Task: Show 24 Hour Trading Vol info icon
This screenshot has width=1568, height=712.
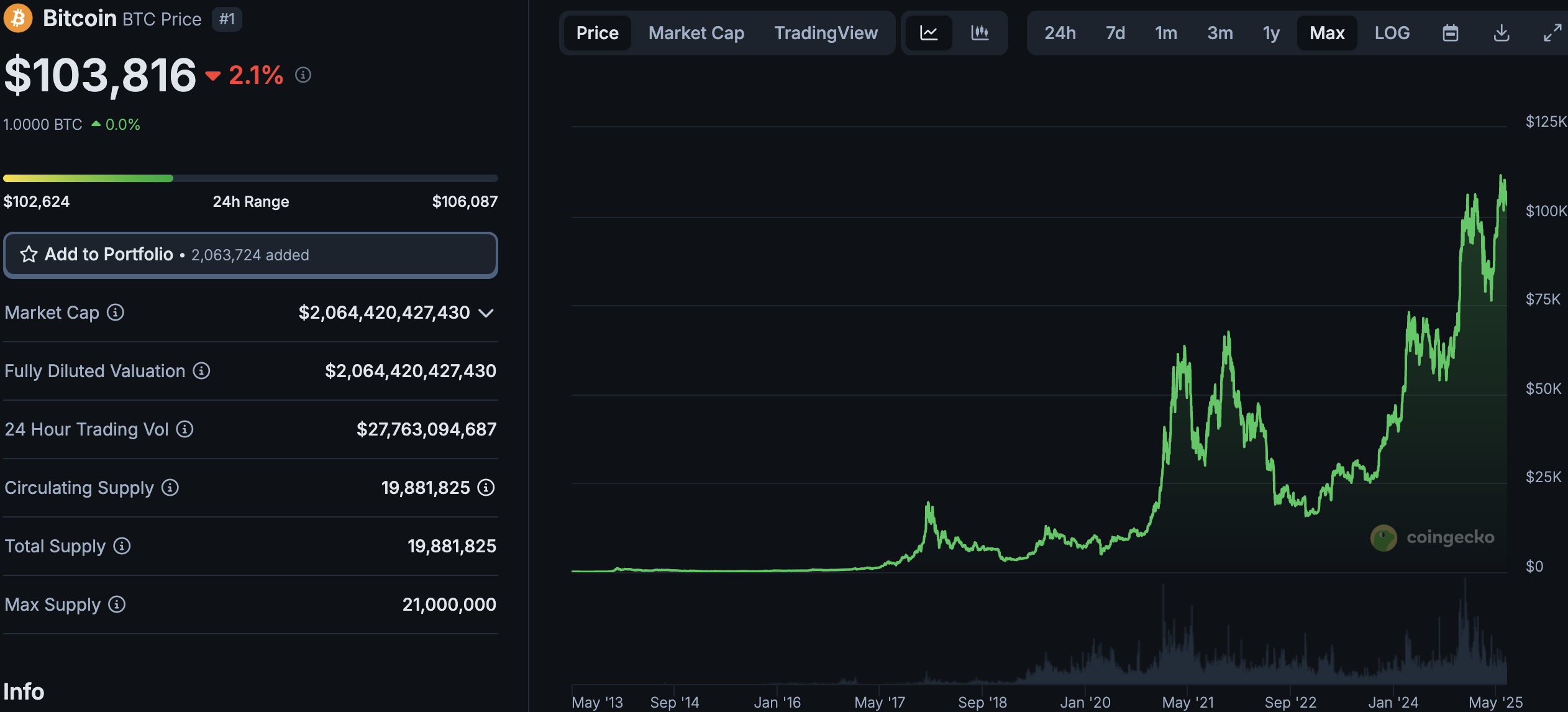Action: [185, 429]
